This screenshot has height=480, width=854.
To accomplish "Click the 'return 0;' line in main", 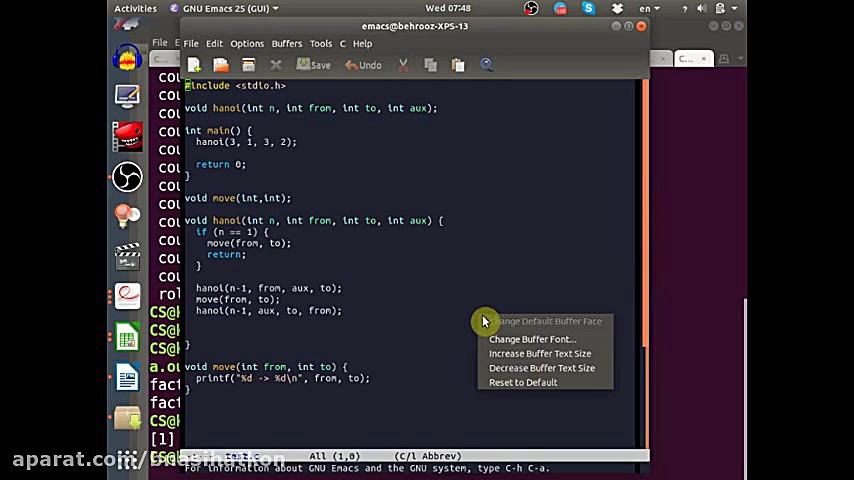I will click(x=221, y=164).
